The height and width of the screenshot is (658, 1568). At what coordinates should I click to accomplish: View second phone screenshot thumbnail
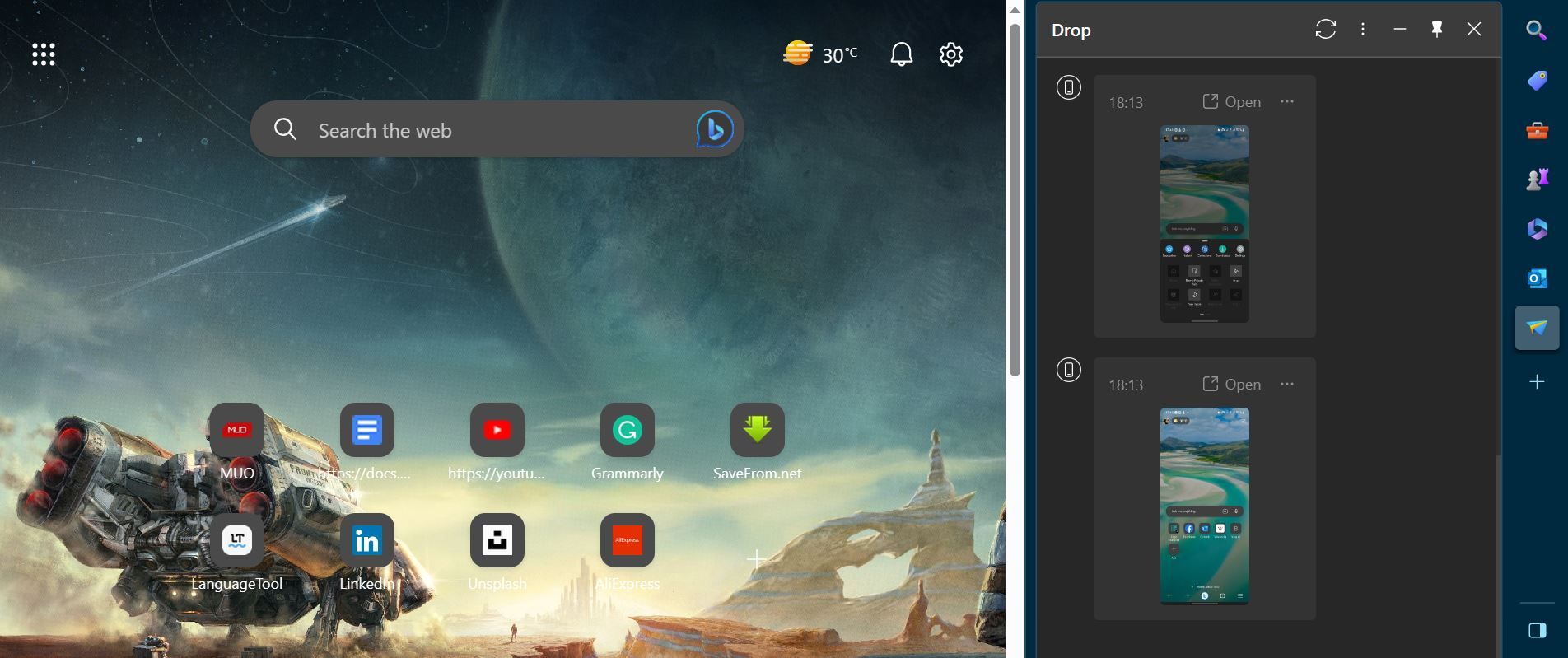(x=1205, y=506)
